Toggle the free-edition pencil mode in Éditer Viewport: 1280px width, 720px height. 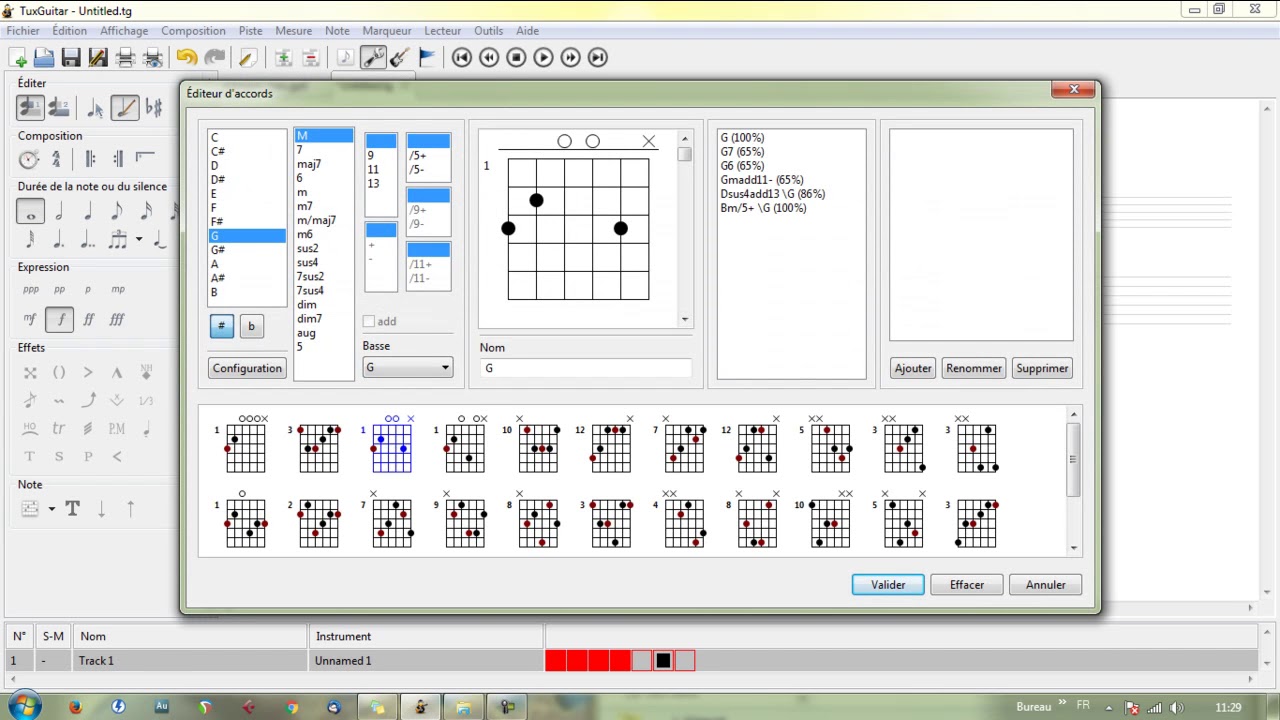tap(125, 107)
